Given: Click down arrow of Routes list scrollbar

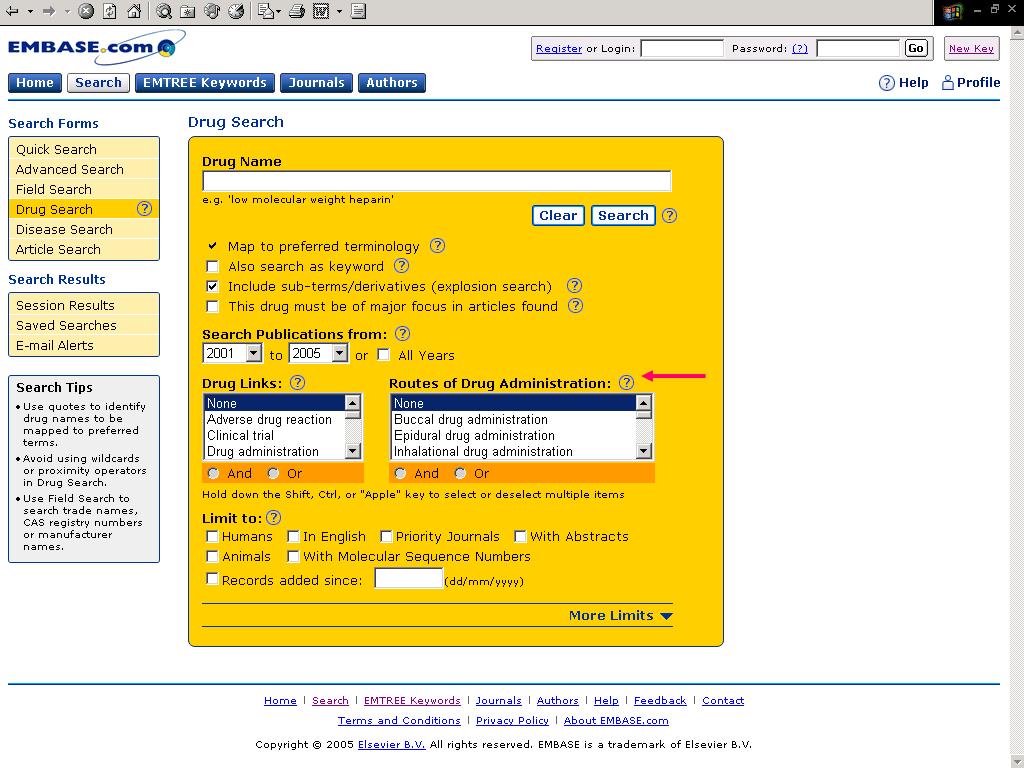Looking at the screenshot, I should [643, 451].
